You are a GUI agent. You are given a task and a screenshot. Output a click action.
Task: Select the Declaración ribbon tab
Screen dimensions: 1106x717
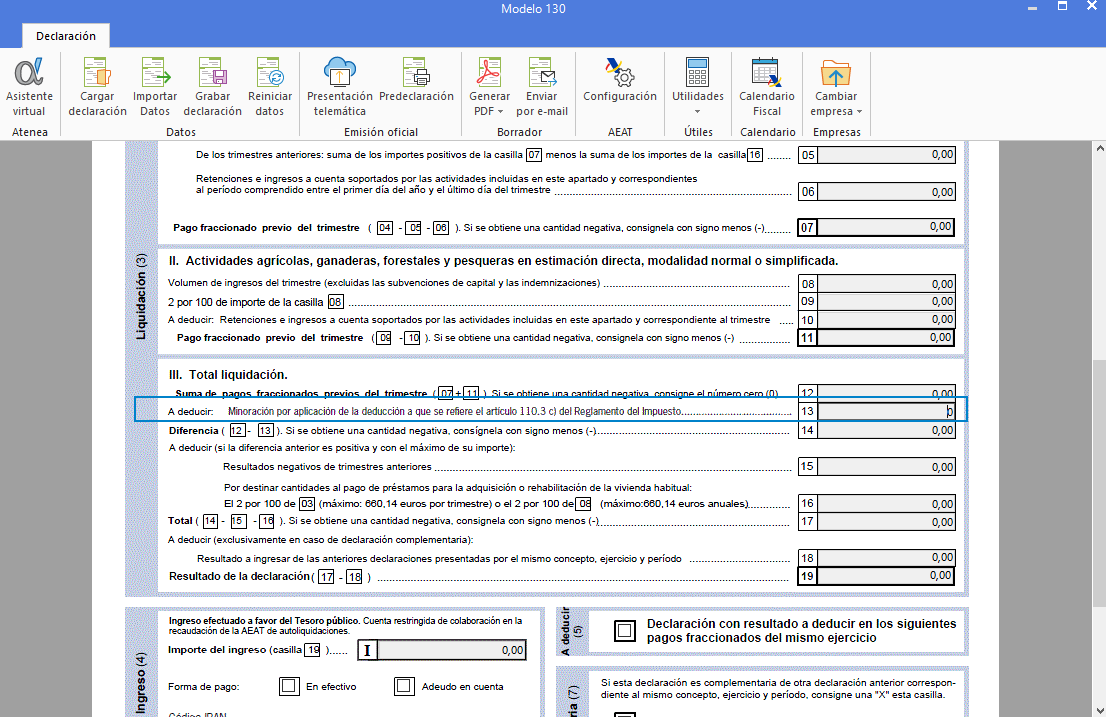pos(66,36)
